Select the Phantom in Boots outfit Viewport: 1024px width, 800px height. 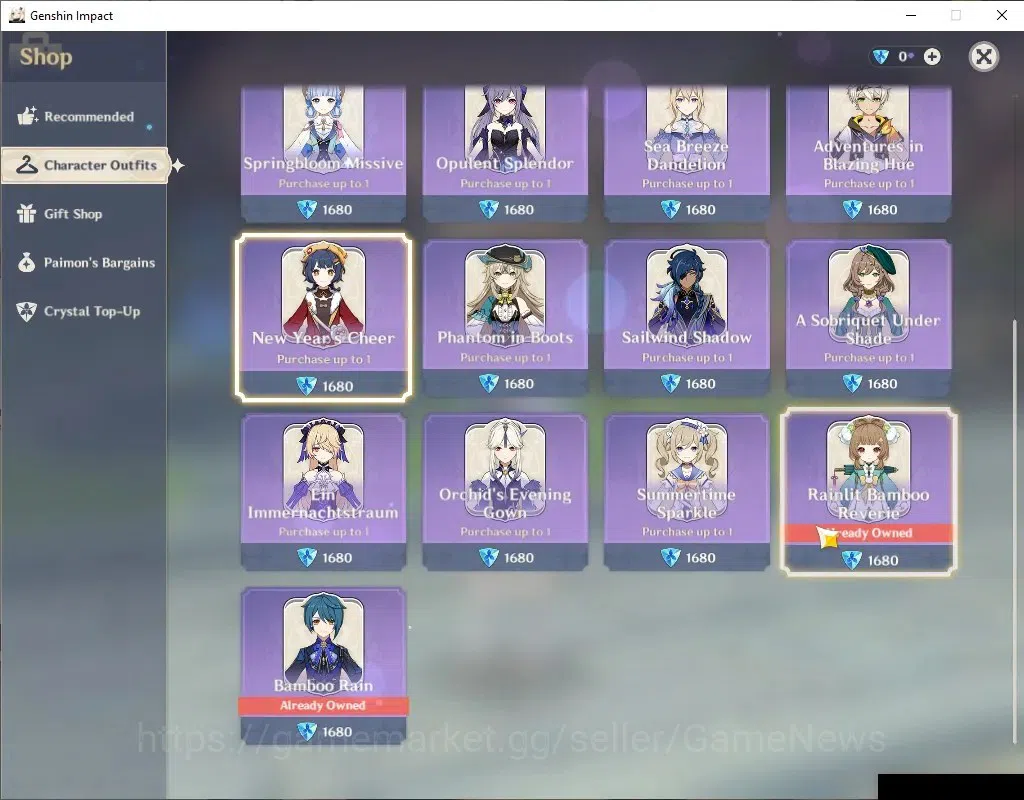pos(505,317)
